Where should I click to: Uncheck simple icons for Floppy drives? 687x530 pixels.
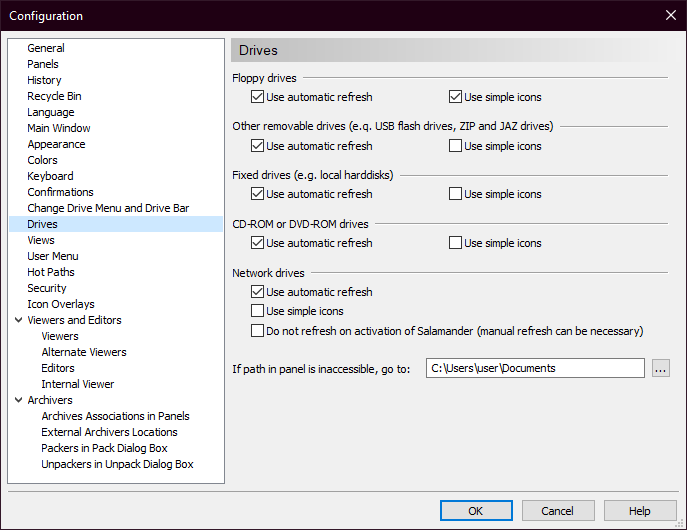pyautogui.click(x=456, y=97)
